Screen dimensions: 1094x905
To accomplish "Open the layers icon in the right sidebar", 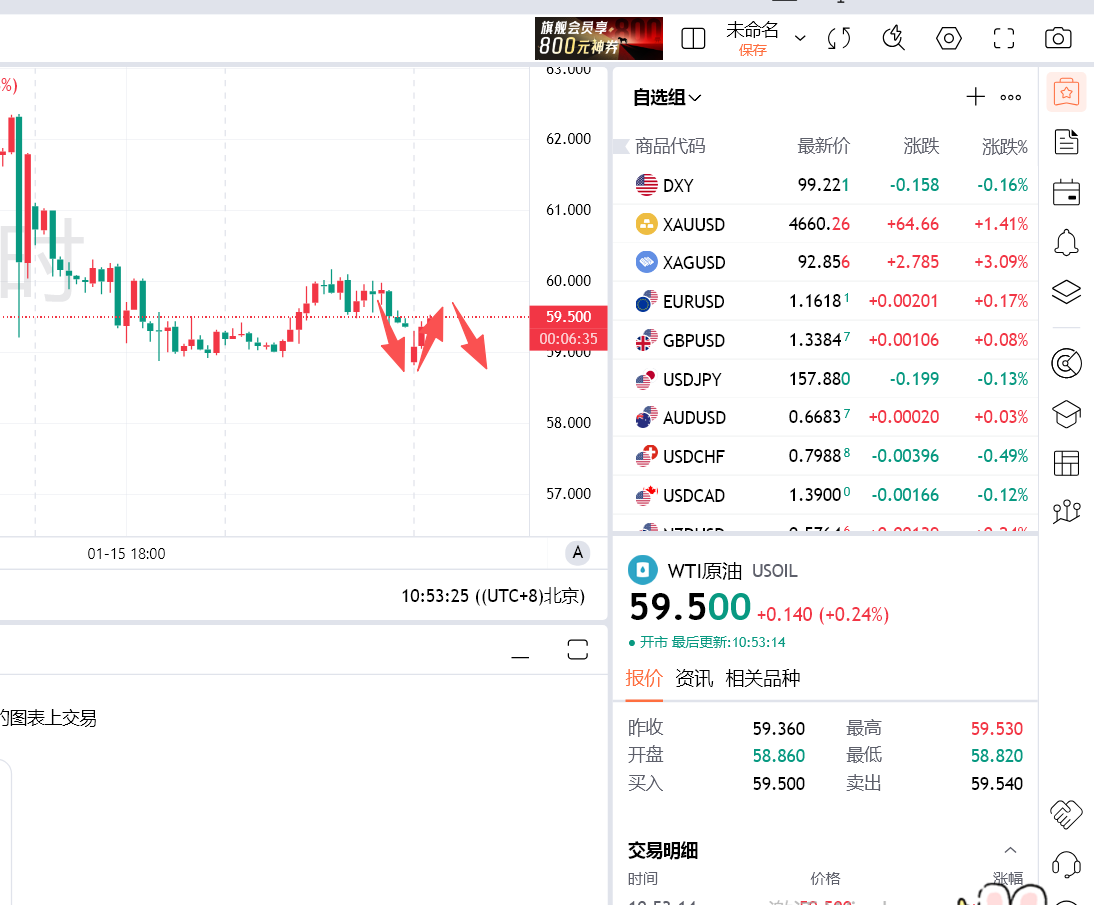I will coord(1066,291).
